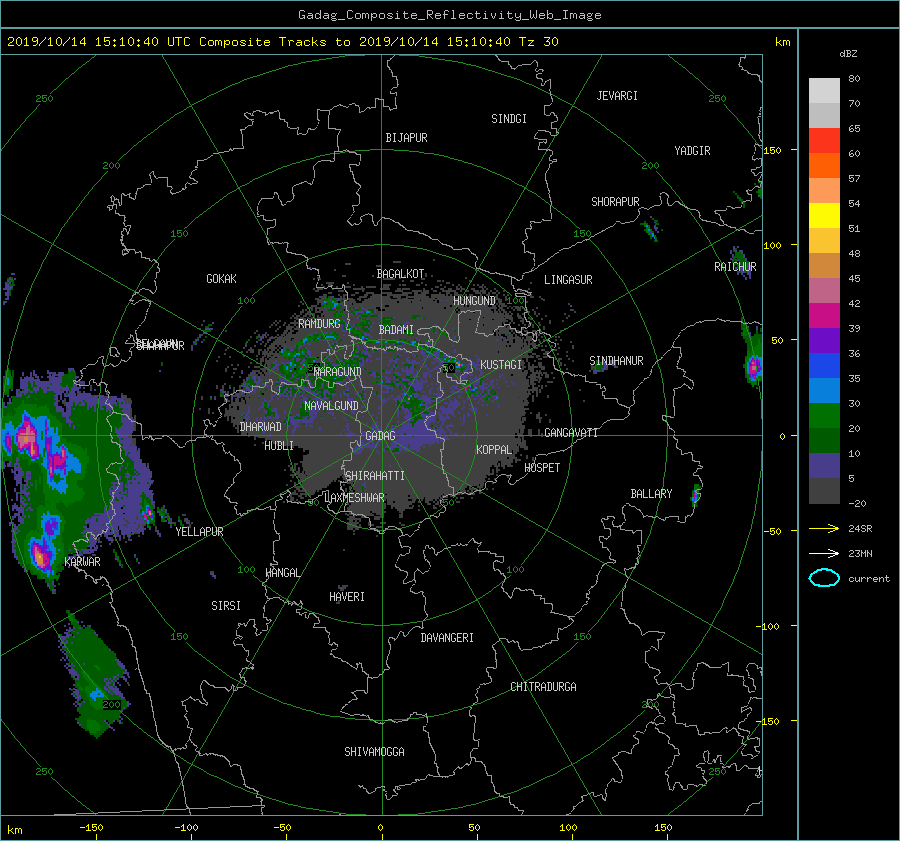Viewport: 900px width, 841px height.
Task: Click the YELLAPUR city label
Action: 199,532
